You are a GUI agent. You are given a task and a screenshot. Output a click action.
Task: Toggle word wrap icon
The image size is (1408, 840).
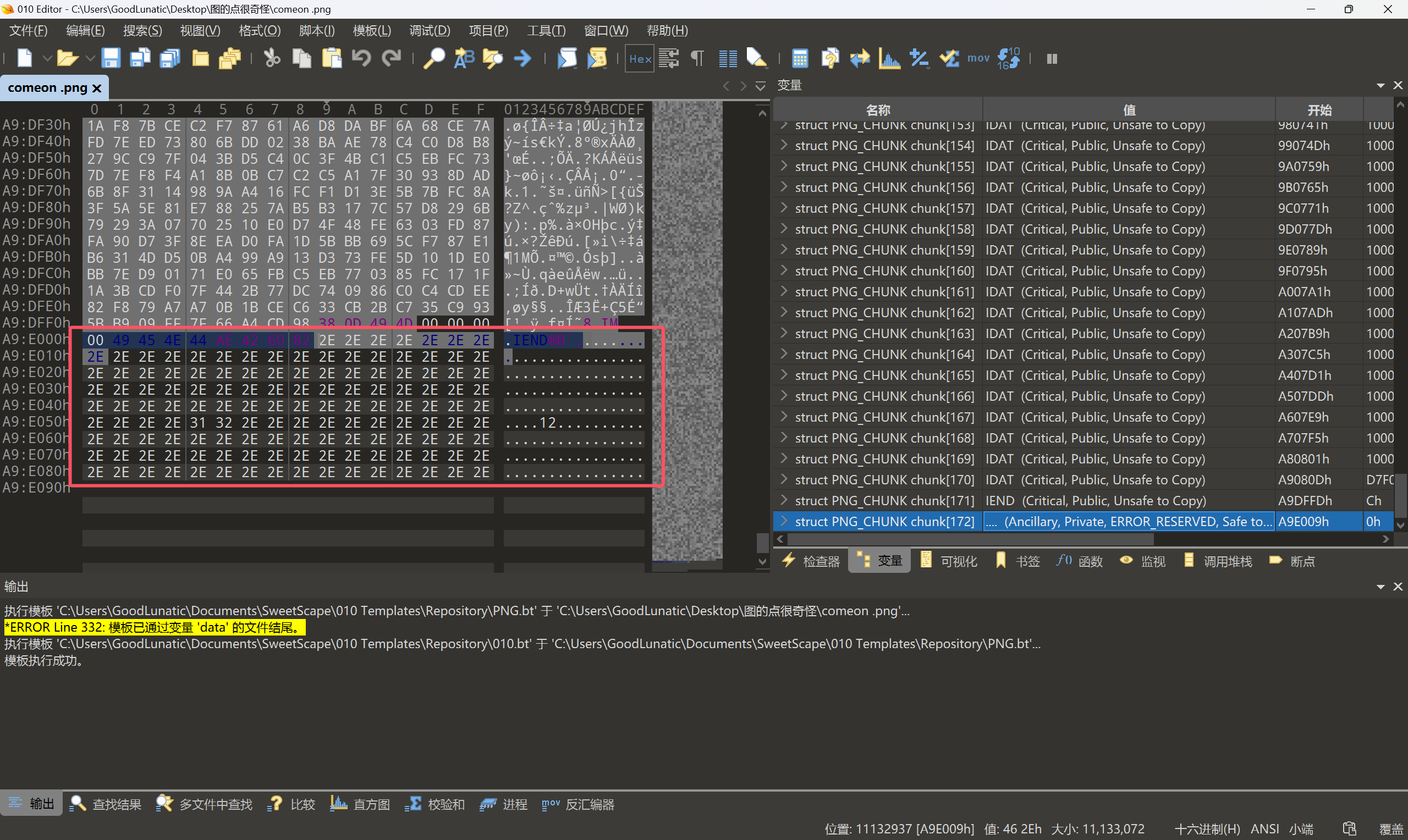click(x=669, y=58)
